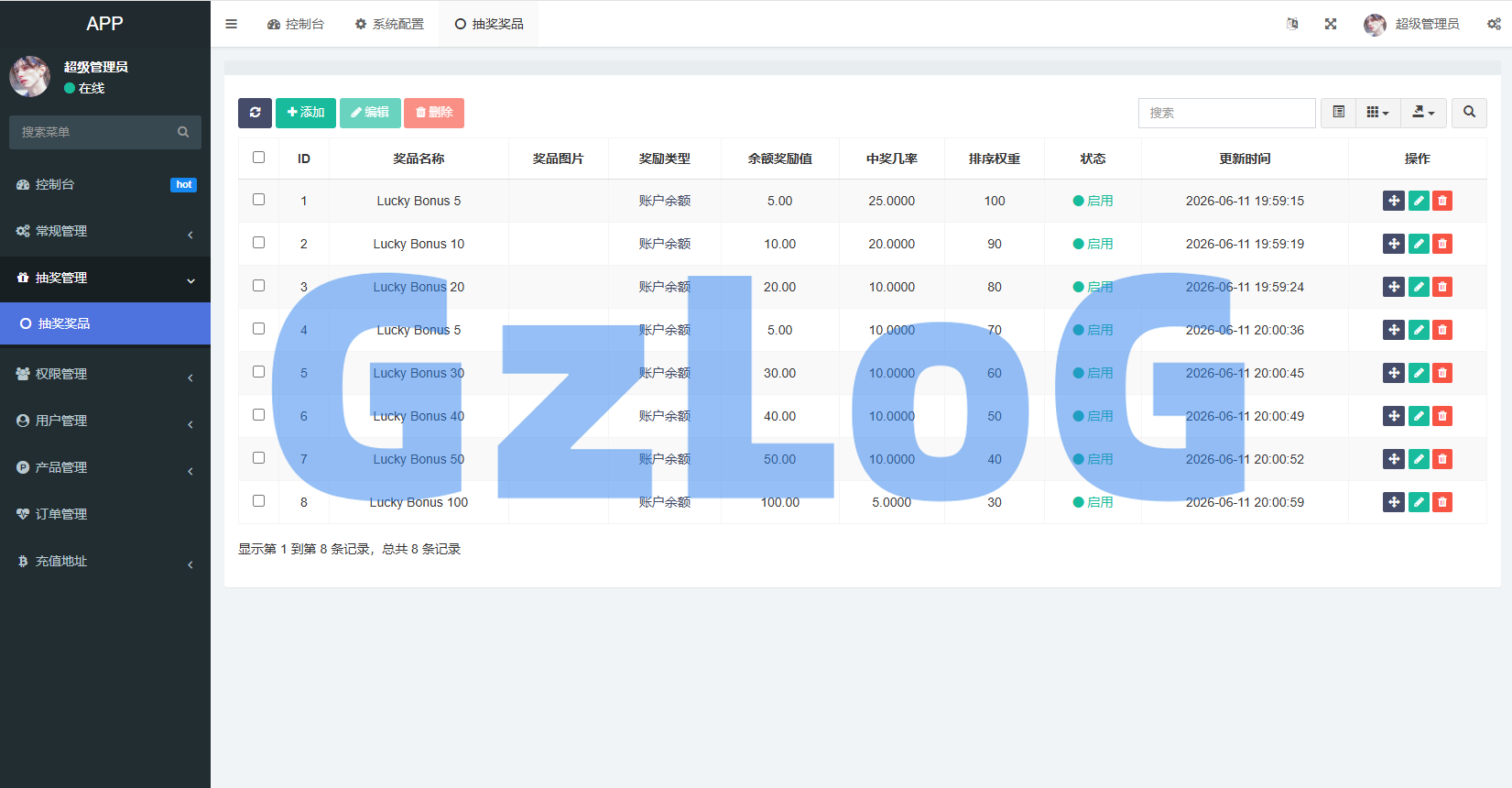The height and width of the screenshot is (788, 1512).
Task: Switch to the 控制台 top tab
Action: click(x=296, y=24)
